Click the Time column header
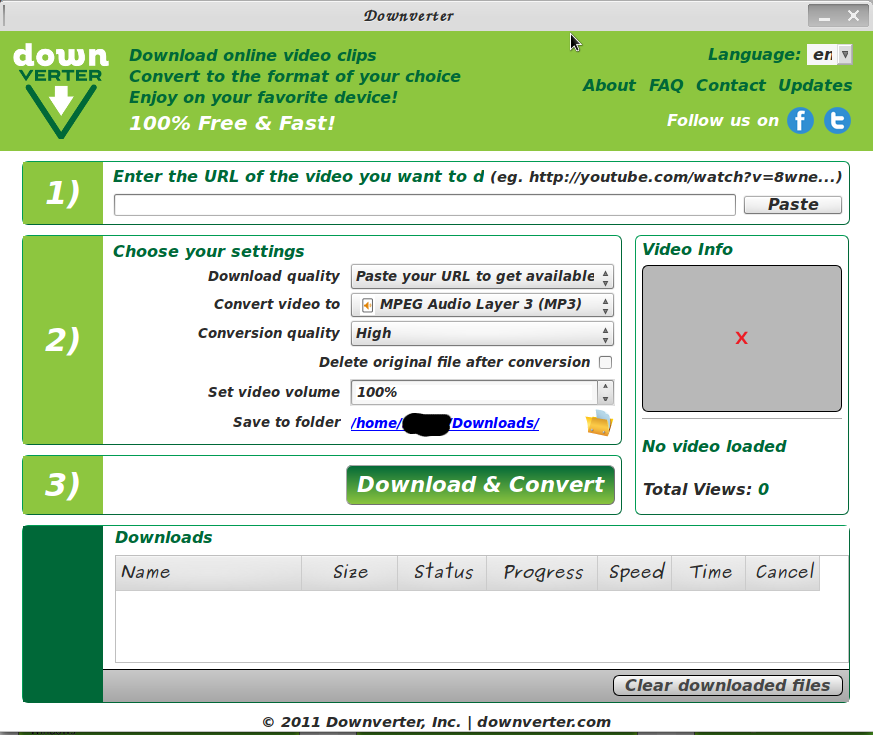 (x=709, y=572)
